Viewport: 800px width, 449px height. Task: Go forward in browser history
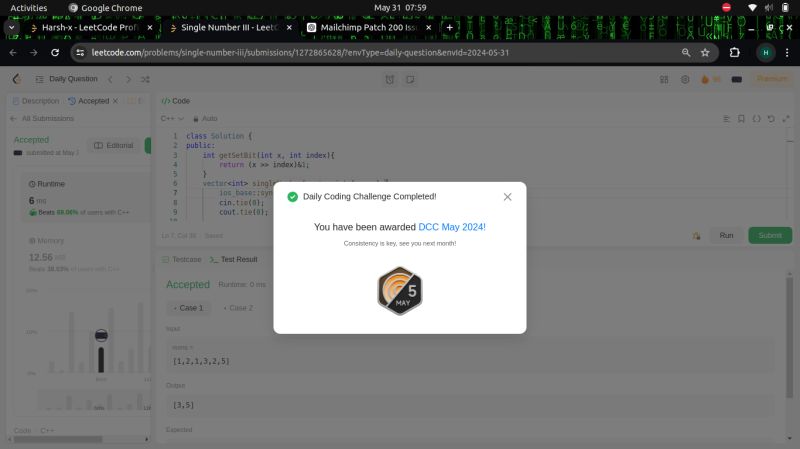[34, 53]
